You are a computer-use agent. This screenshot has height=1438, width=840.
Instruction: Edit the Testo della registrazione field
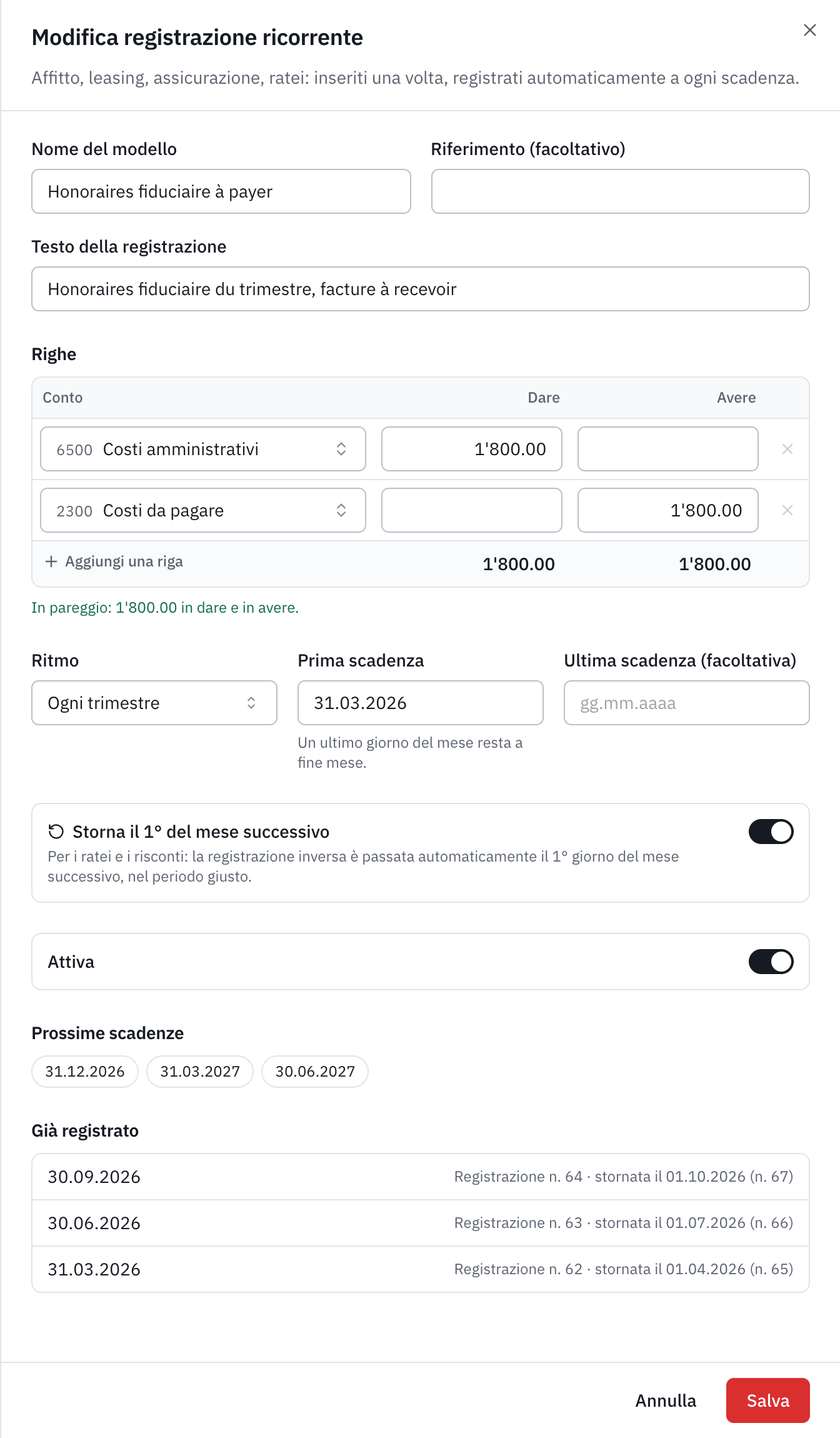421,289
